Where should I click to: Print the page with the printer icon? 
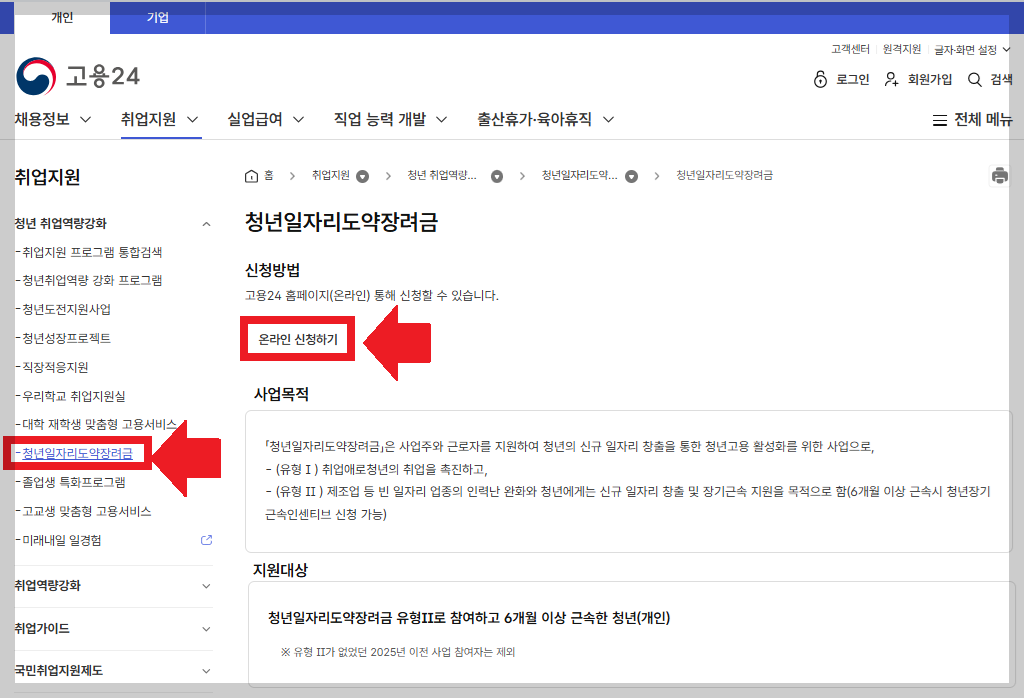1000,176
